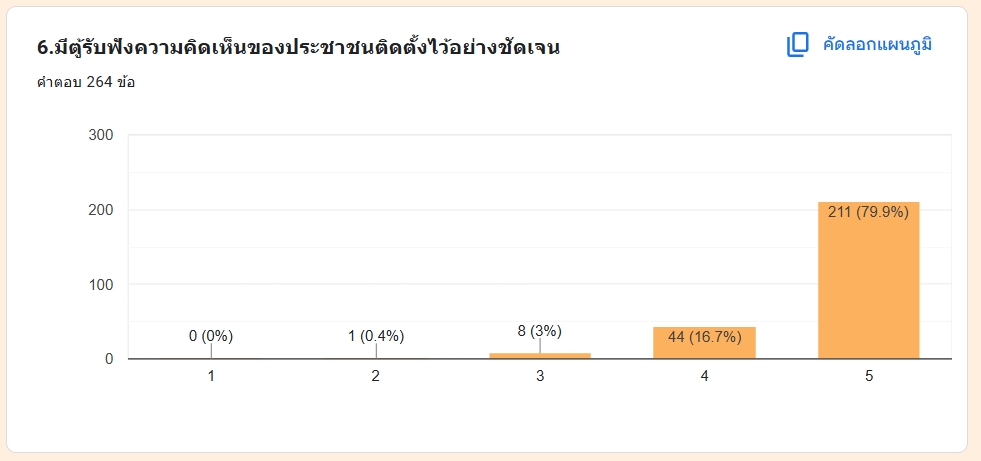Image resolution: width=981 pixels, height=461 pixels.
Task: Click the "คำตอบ 264 ข้อ" response count
Action: click(x=86, y=82)
